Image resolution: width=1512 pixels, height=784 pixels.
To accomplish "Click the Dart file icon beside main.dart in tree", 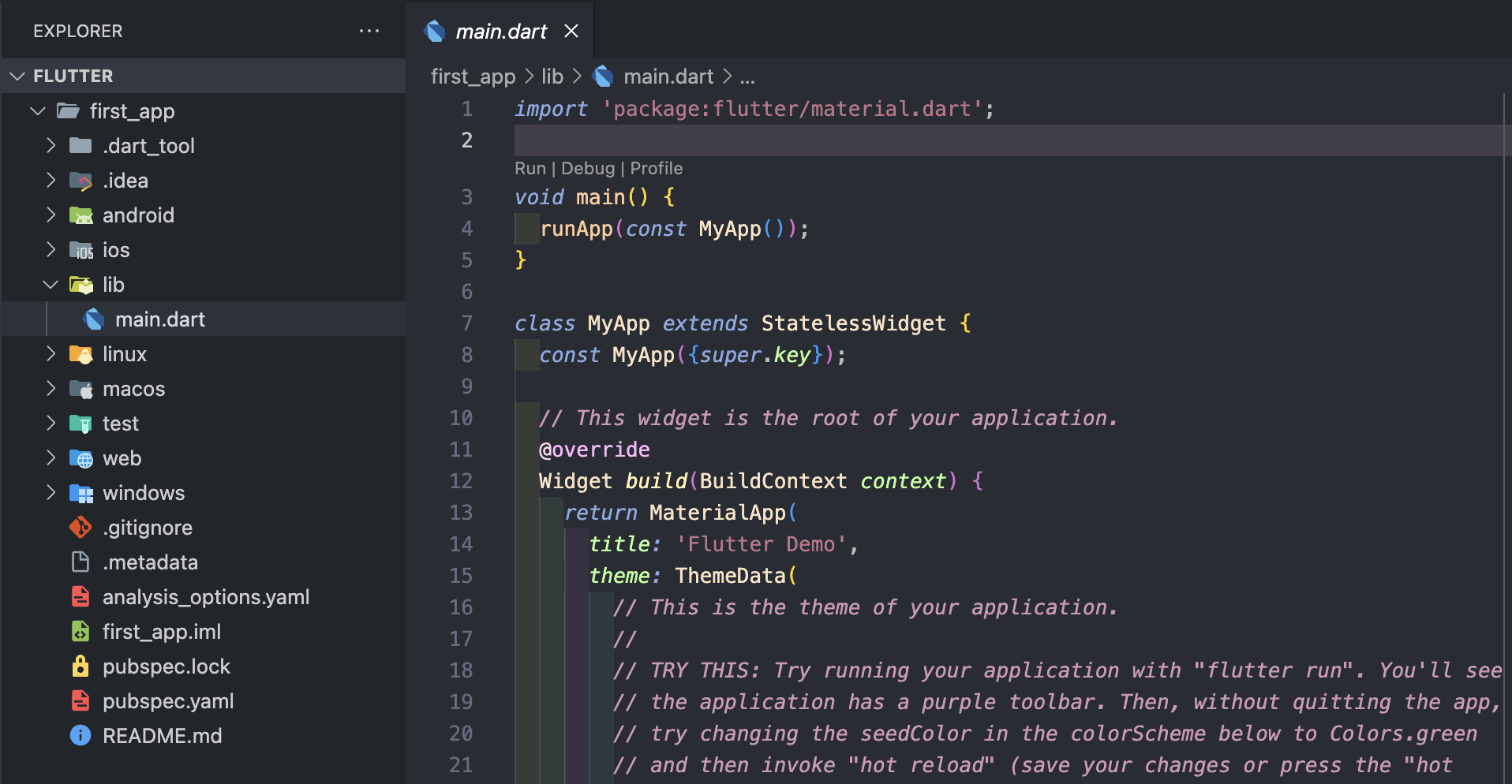I will (94, 319).
